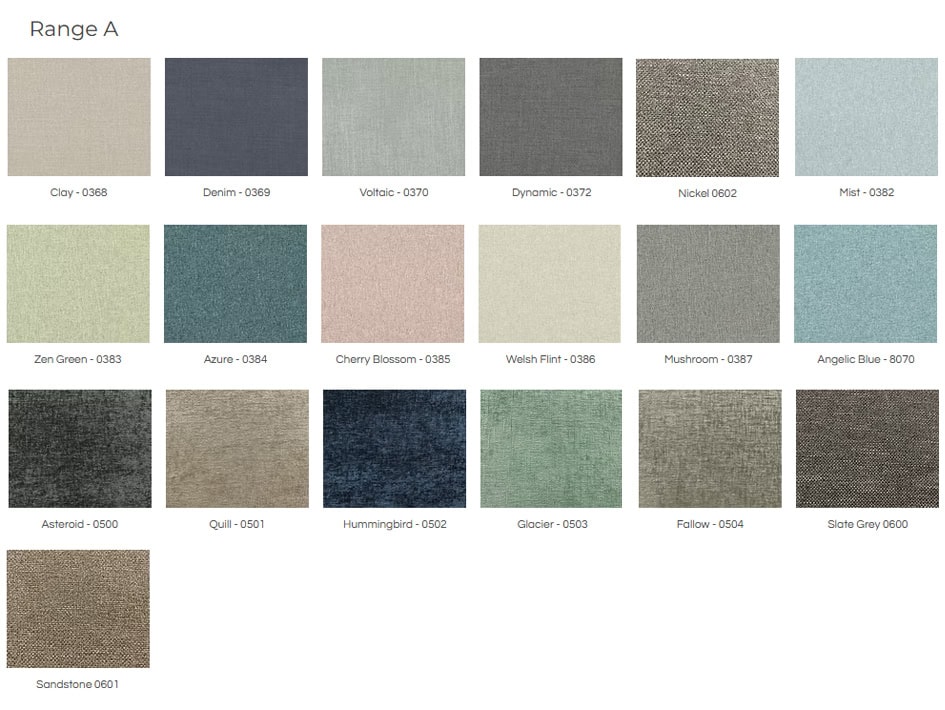Click the "Sandstone 0601" label
This screenshot has width=945, height=710.
coord(77,684)
